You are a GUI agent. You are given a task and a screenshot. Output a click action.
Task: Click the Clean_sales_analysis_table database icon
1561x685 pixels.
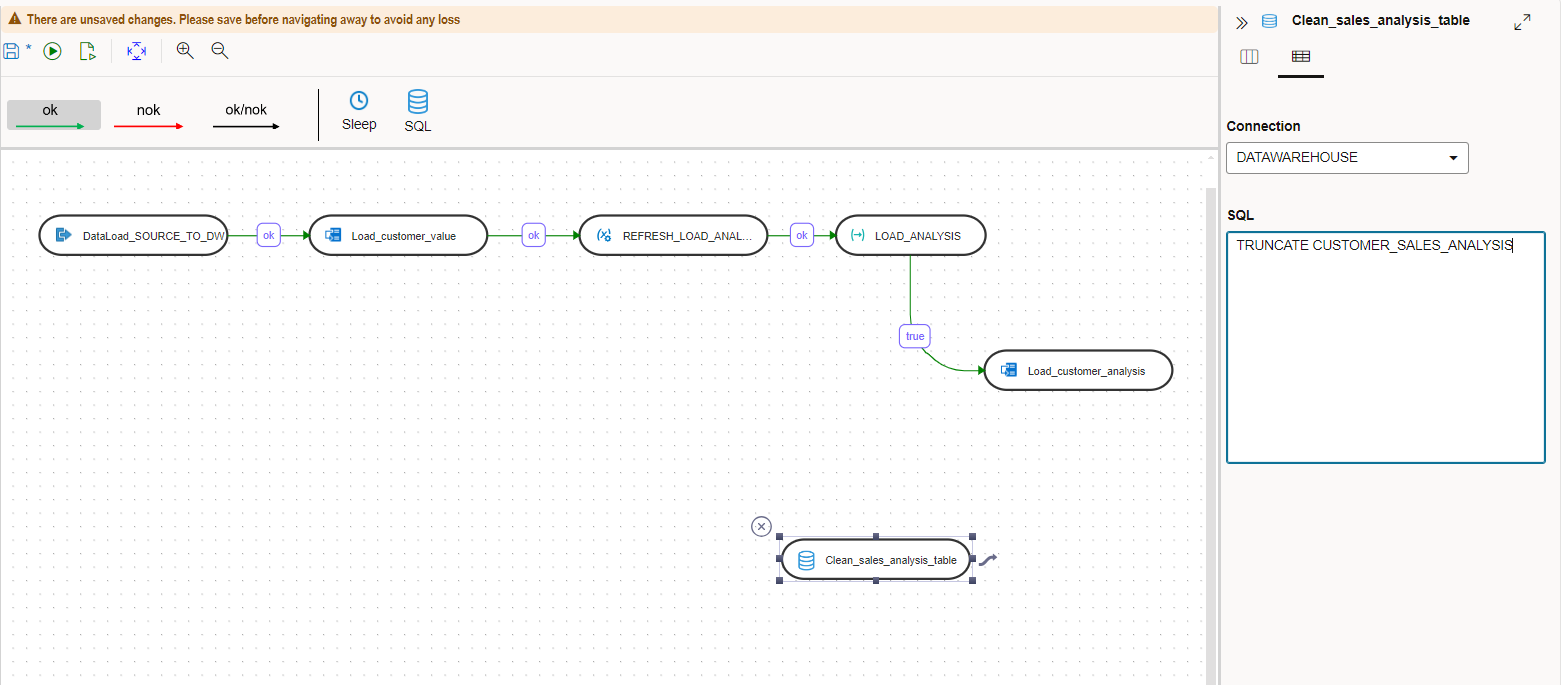tap(806, 560)
